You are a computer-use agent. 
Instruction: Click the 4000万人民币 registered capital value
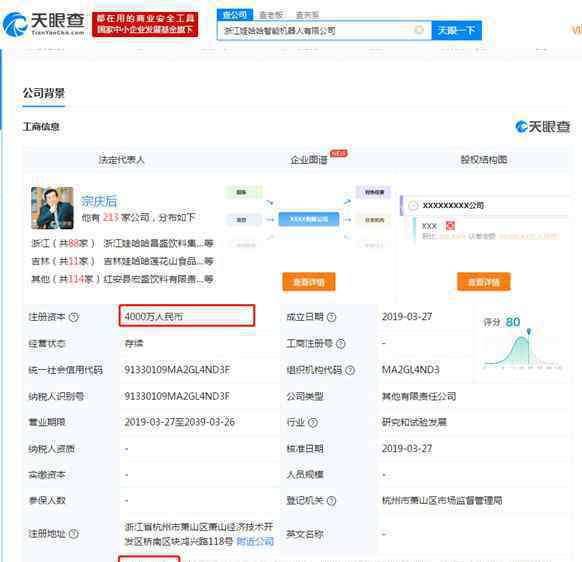[x=154, y=317]
